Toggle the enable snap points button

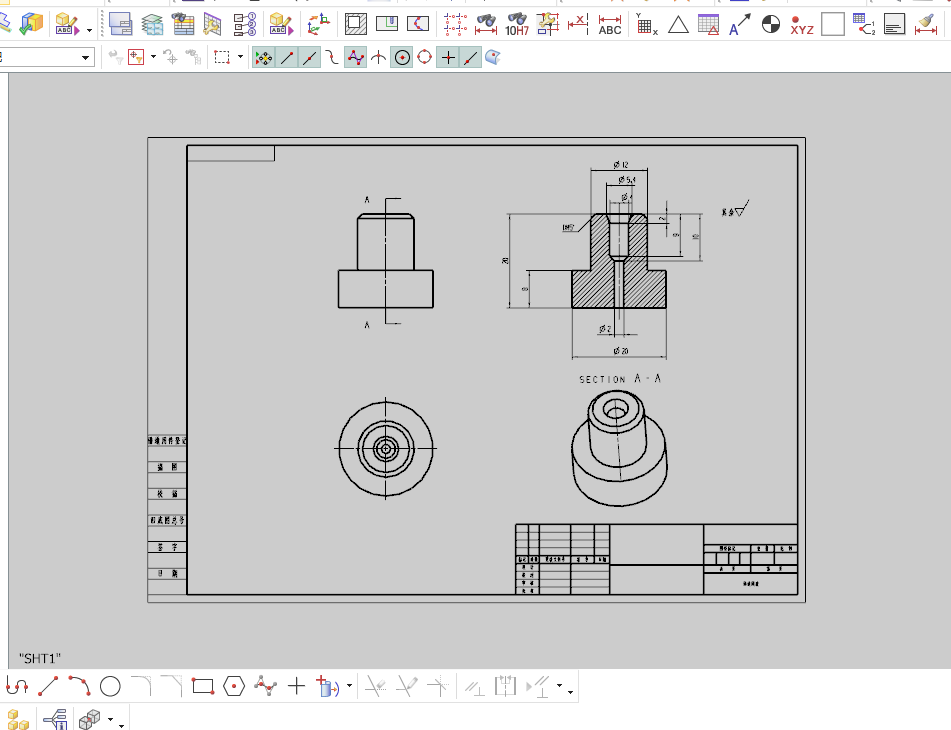263,58
